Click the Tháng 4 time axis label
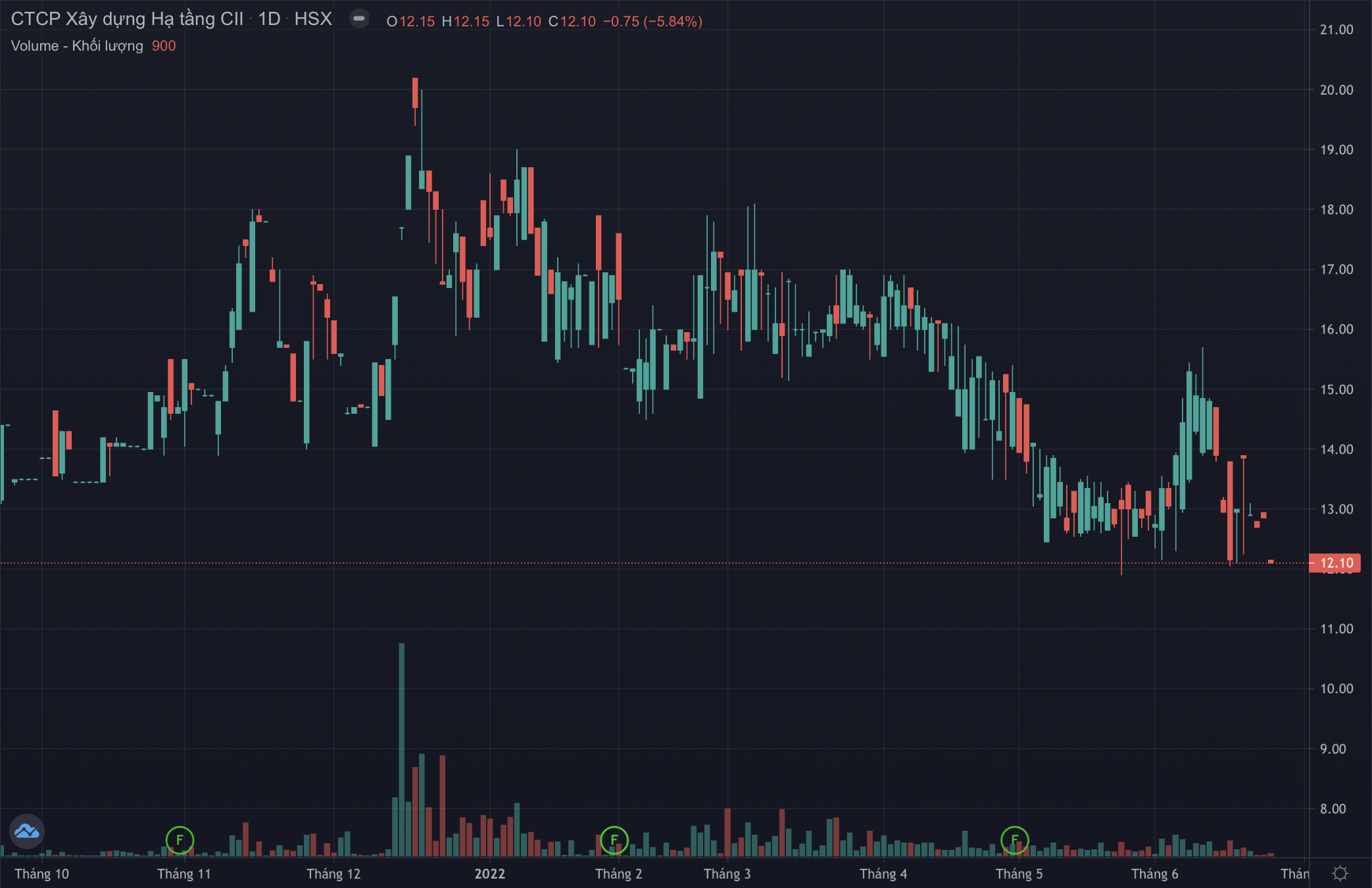The width and height of the screenshot is (1372, 888). point(883,874)
